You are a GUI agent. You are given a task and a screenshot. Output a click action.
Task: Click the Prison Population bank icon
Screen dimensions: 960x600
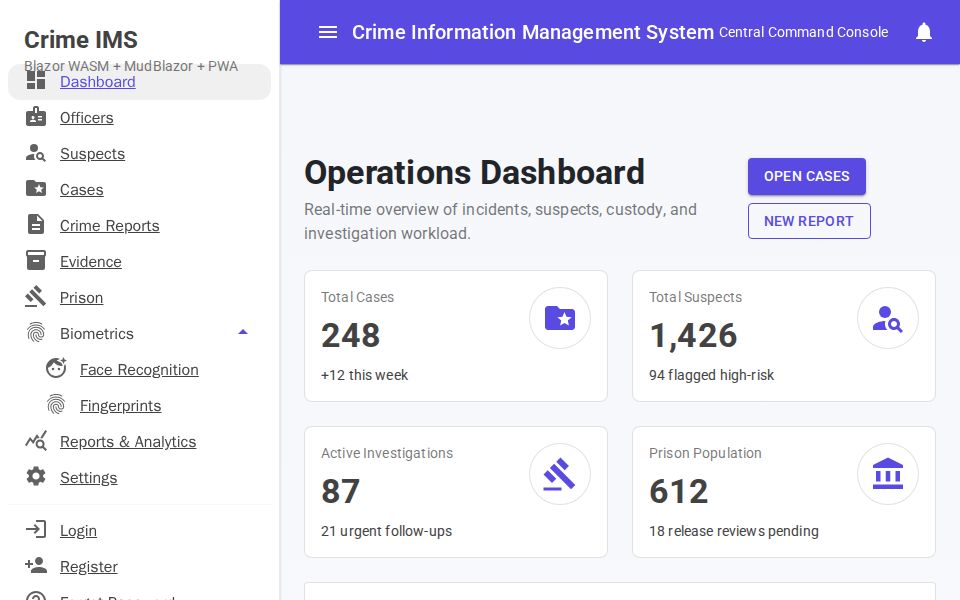click(888, 474)
